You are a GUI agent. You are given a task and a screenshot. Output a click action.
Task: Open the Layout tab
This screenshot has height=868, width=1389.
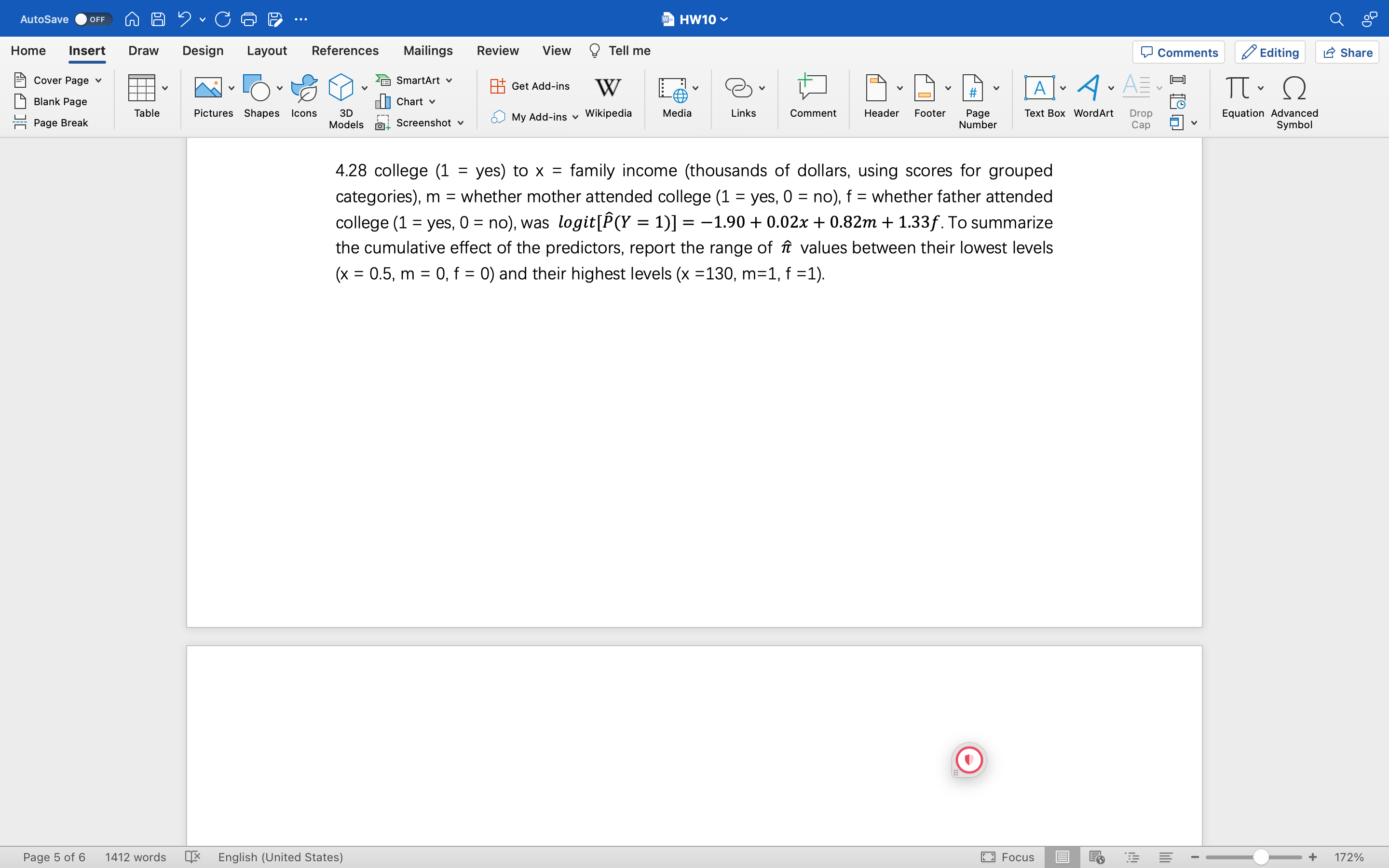click(x=266, y=51)
